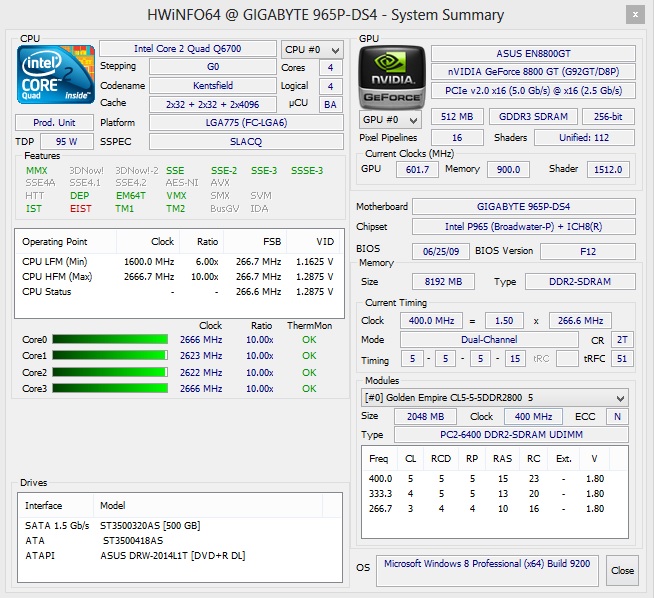Close the System Summary window via X
Image resolution: width=654 pixels, height=598 pixels.
pos(635,15)
